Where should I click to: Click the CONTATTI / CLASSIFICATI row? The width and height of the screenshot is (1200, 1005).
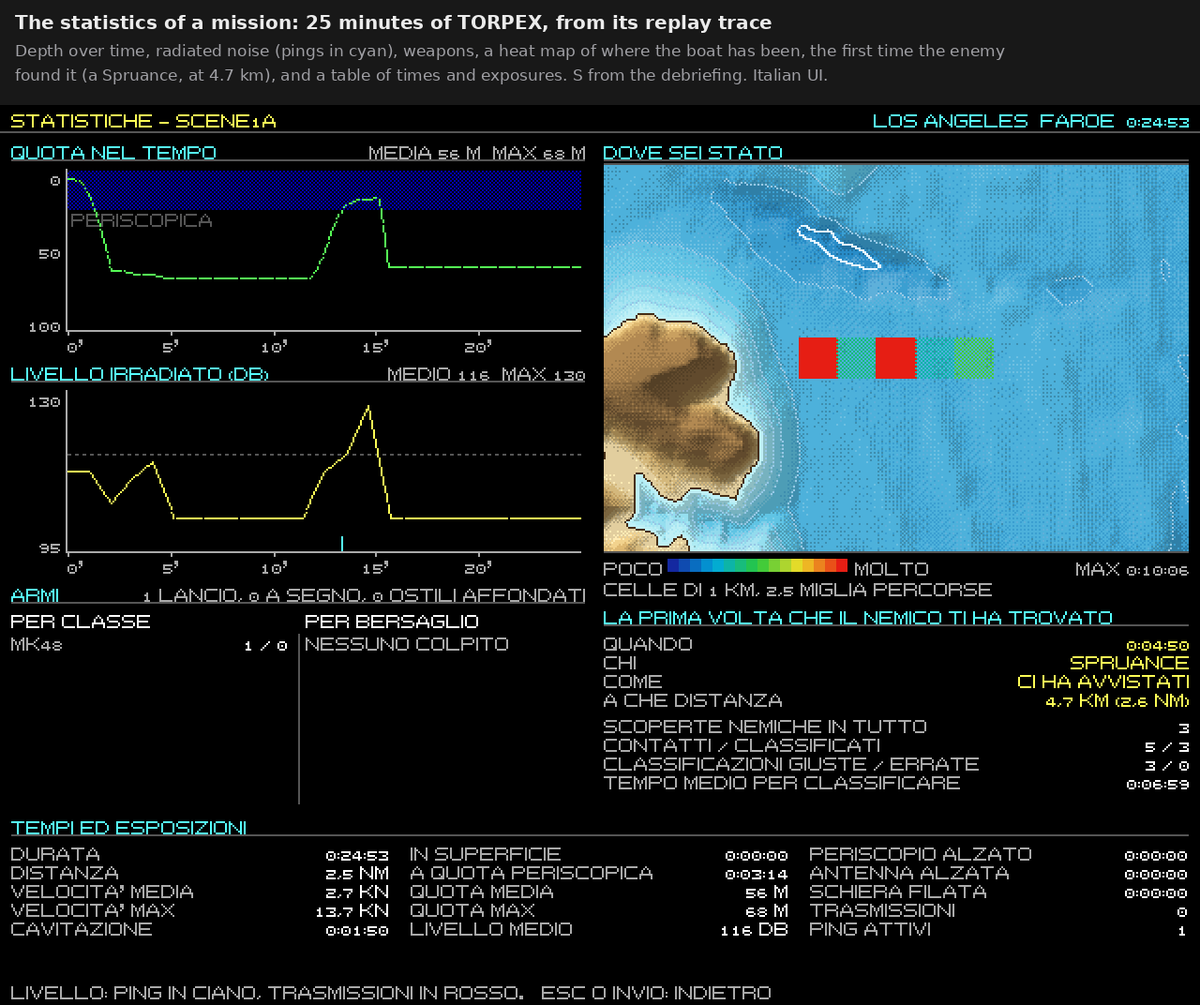(x=896, y=745)
